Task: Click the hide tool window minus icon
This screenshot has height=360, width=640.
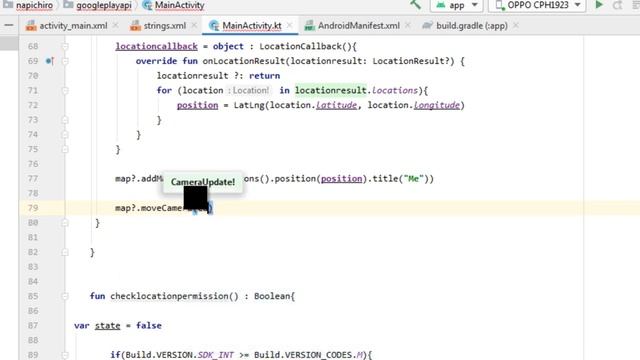Action: (x=9, y=25)
